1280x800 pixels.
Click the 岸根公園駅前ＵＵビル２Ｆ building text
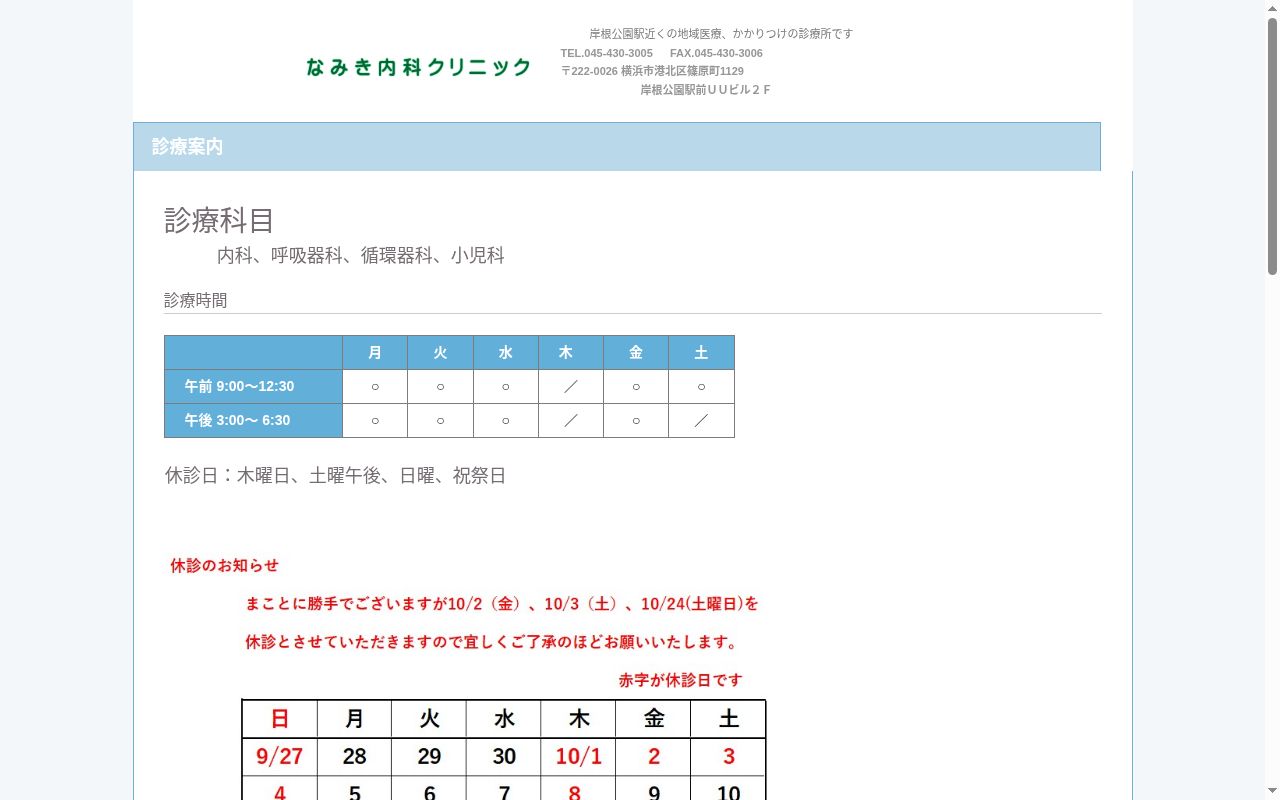[x=706, y=90]
